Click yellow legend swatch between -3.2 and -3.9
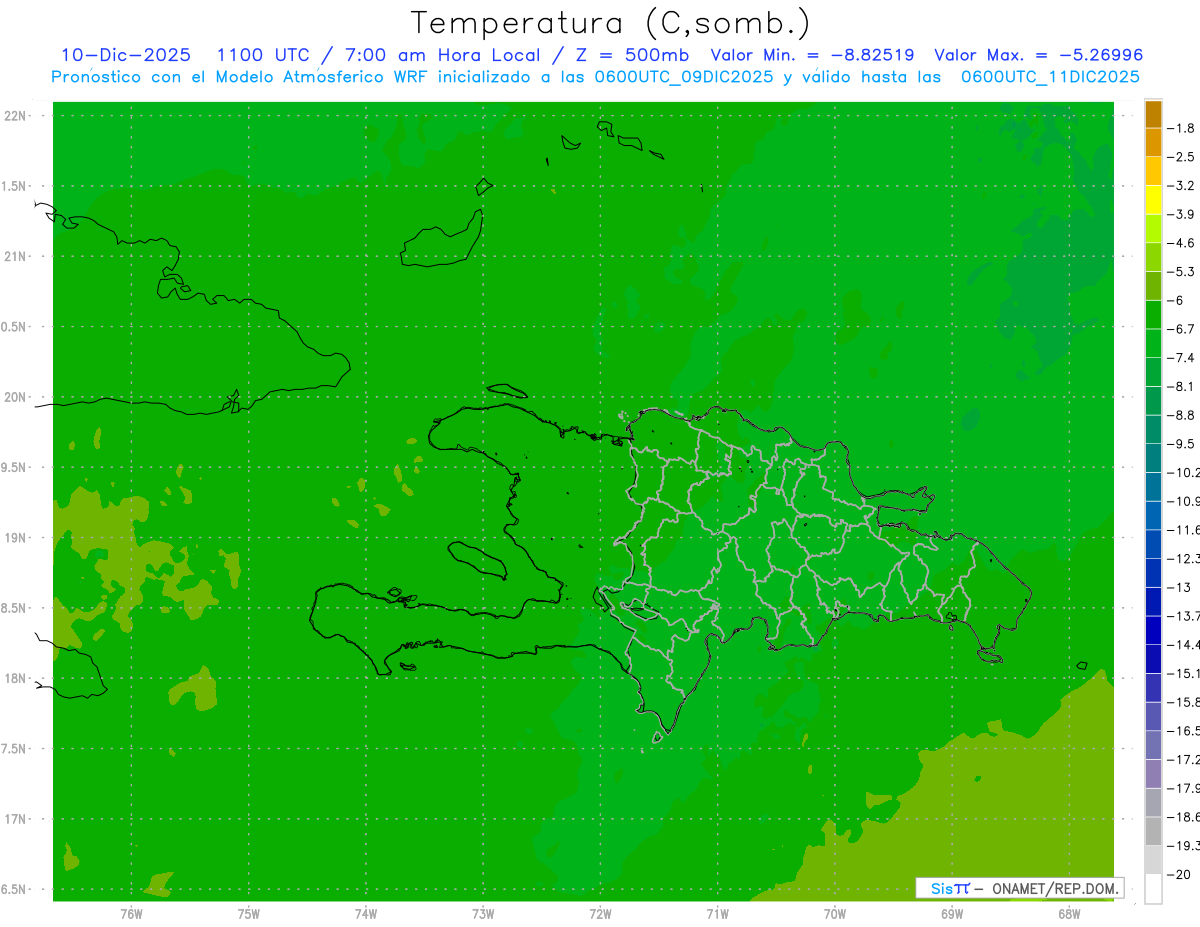Image resolution: width=1200 pixels, height=927 pixels. coord(1153,200)
